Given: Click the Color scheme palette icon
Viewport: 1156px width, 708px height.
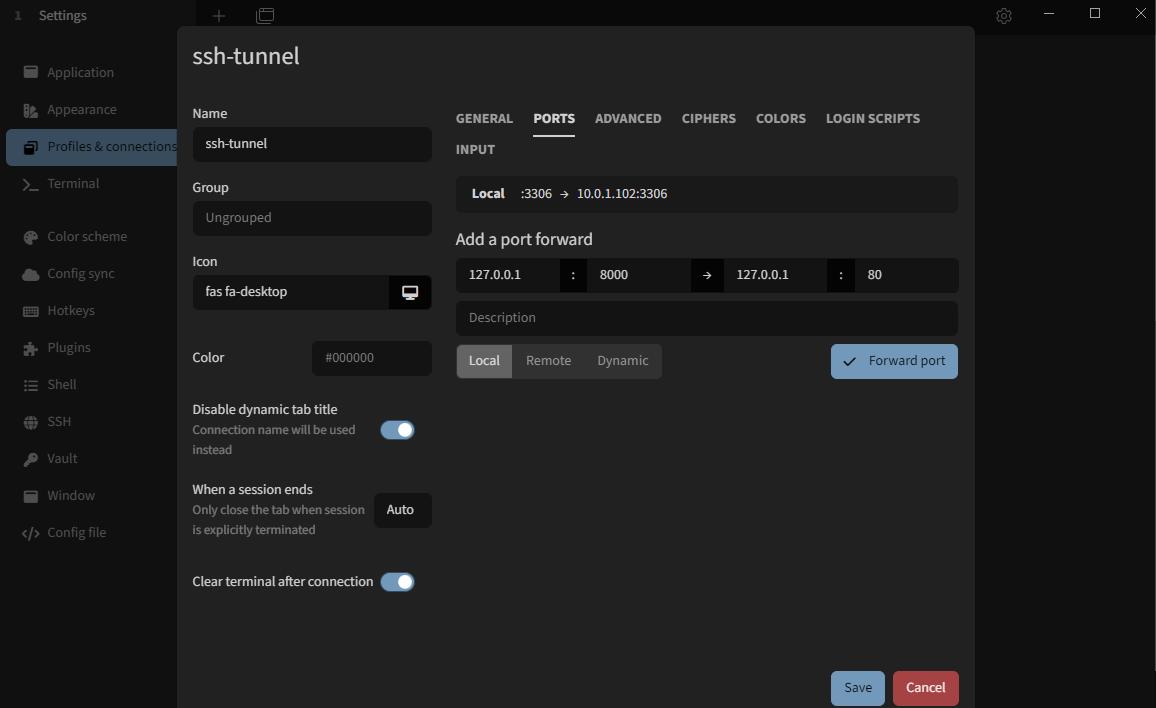Looking at the screenshot, I should pos(30,237).
